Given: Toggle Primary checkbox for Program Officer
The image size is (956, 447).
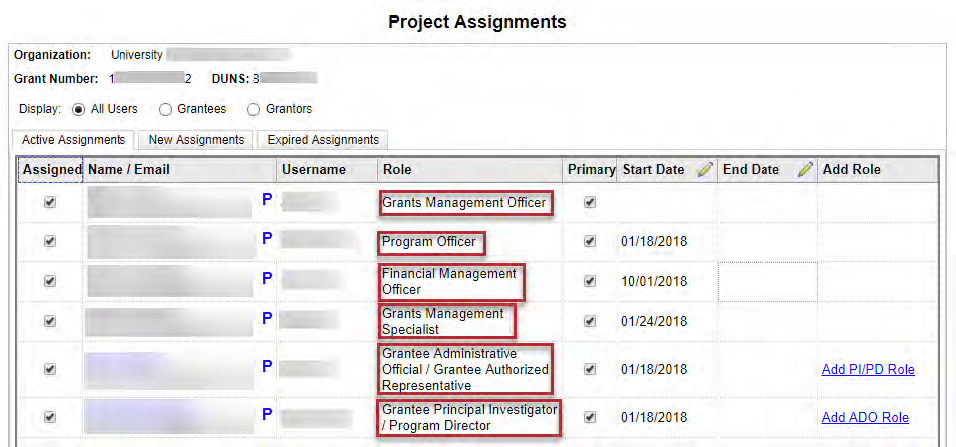Looking at the screenshot, I should coord(590,241).
